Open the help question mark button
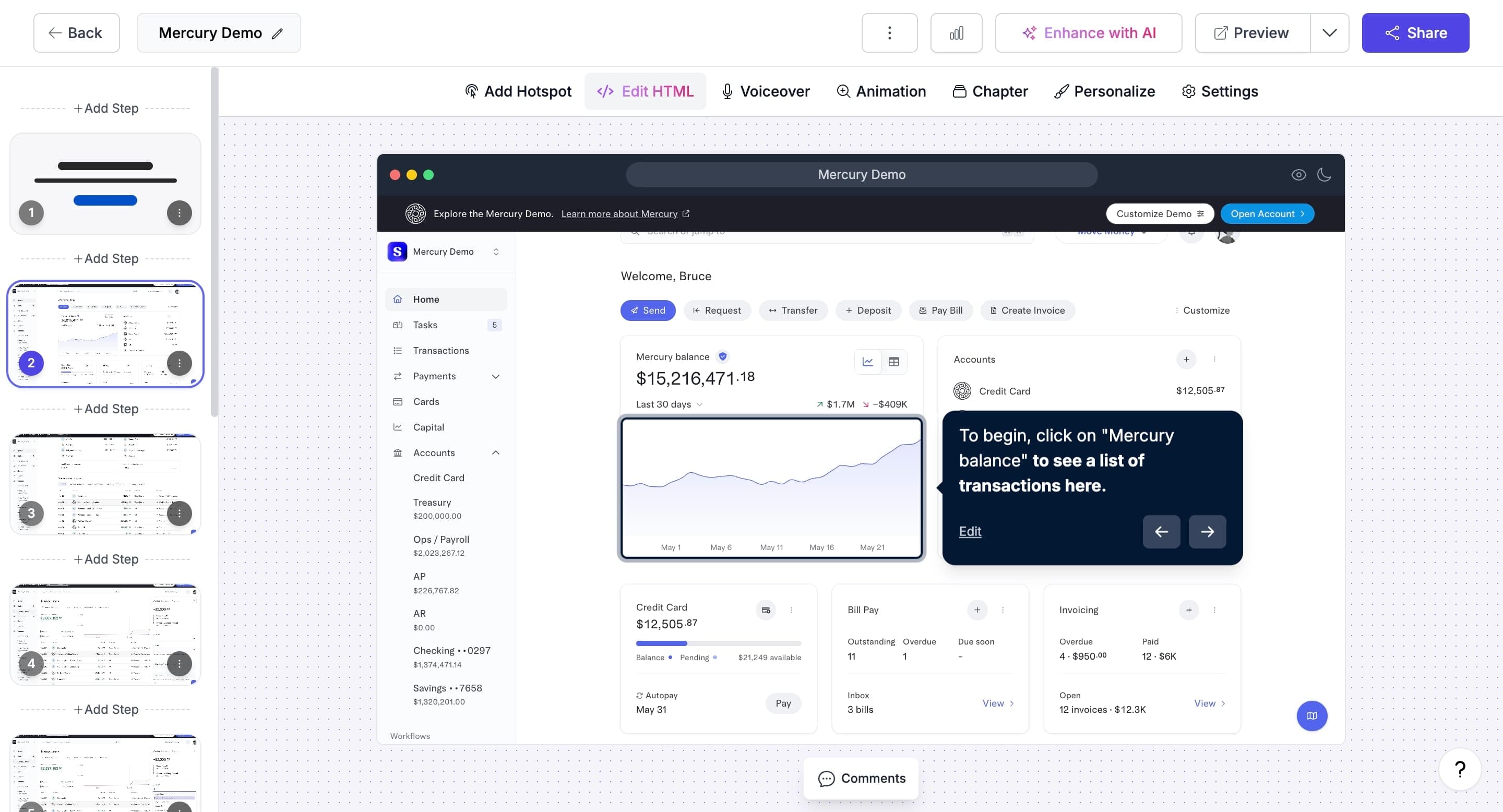 pos(1460,769)
